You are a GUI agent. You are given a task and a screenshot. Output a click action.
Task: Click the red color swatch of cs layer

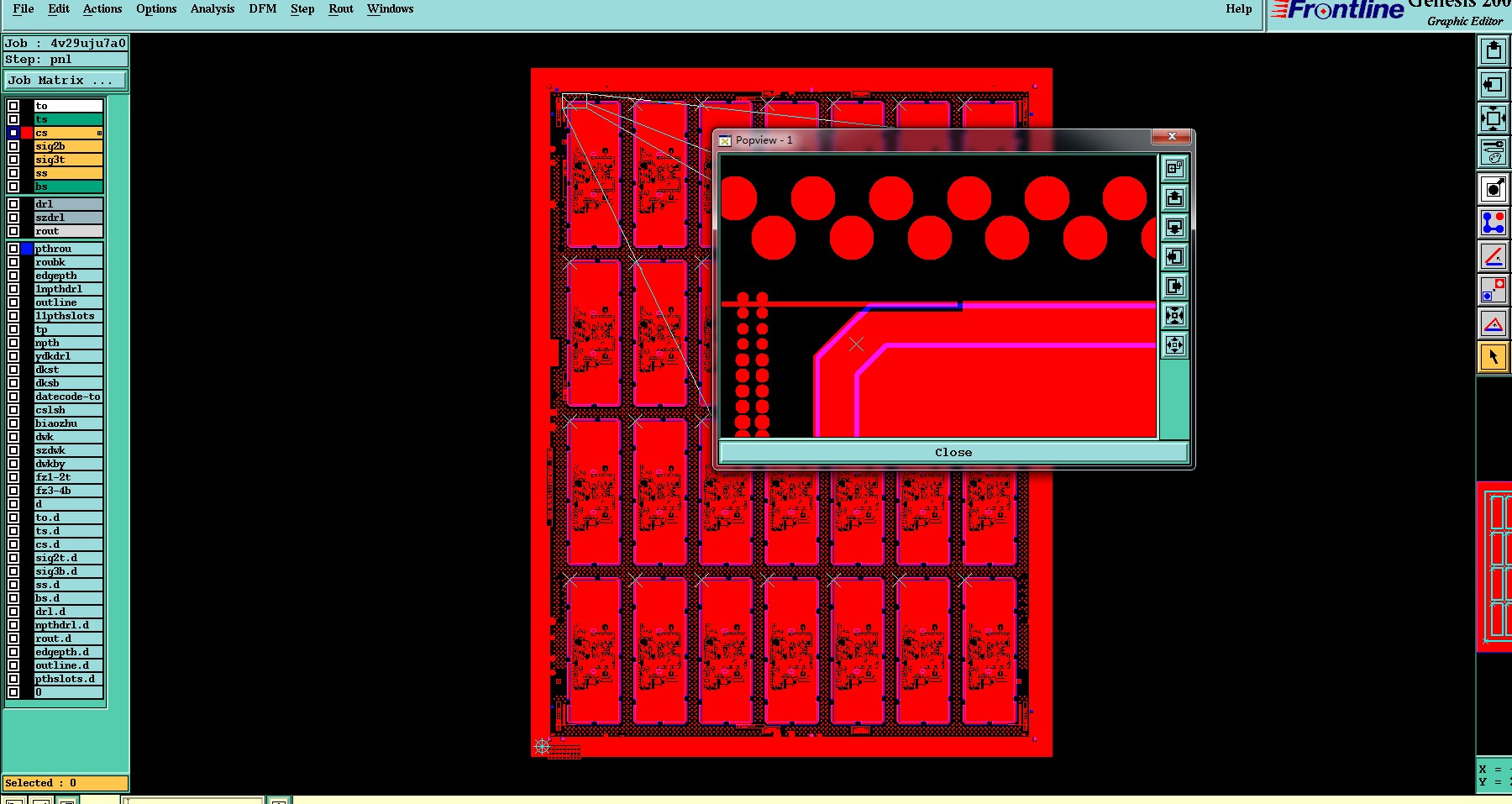click(27, 133)
